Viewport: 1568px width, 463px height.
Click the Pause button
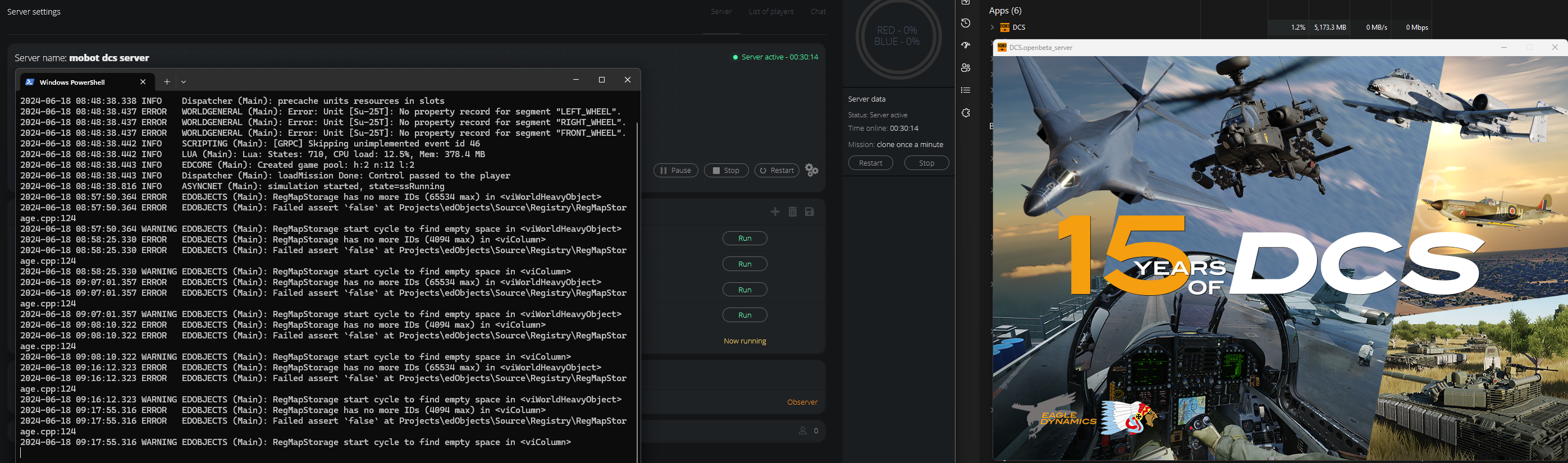(676, 171)
